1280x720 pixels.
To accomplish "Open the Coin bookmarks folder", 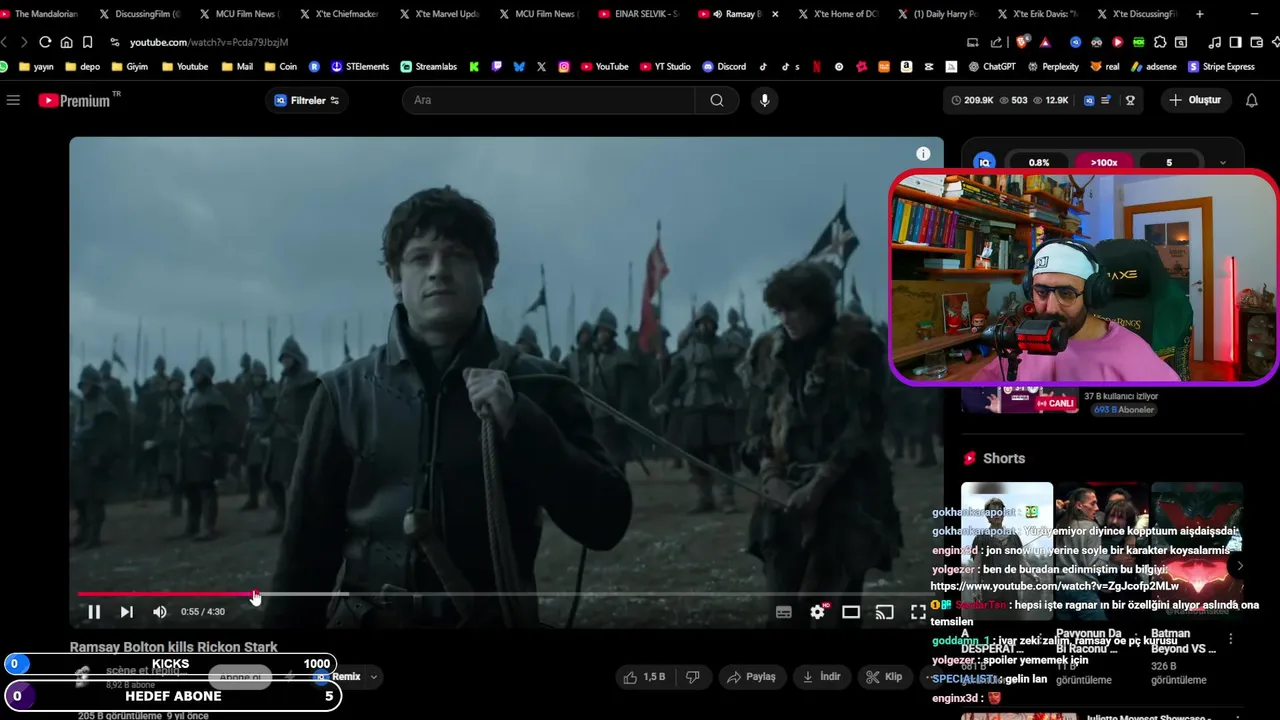I will tap(280, 67).
